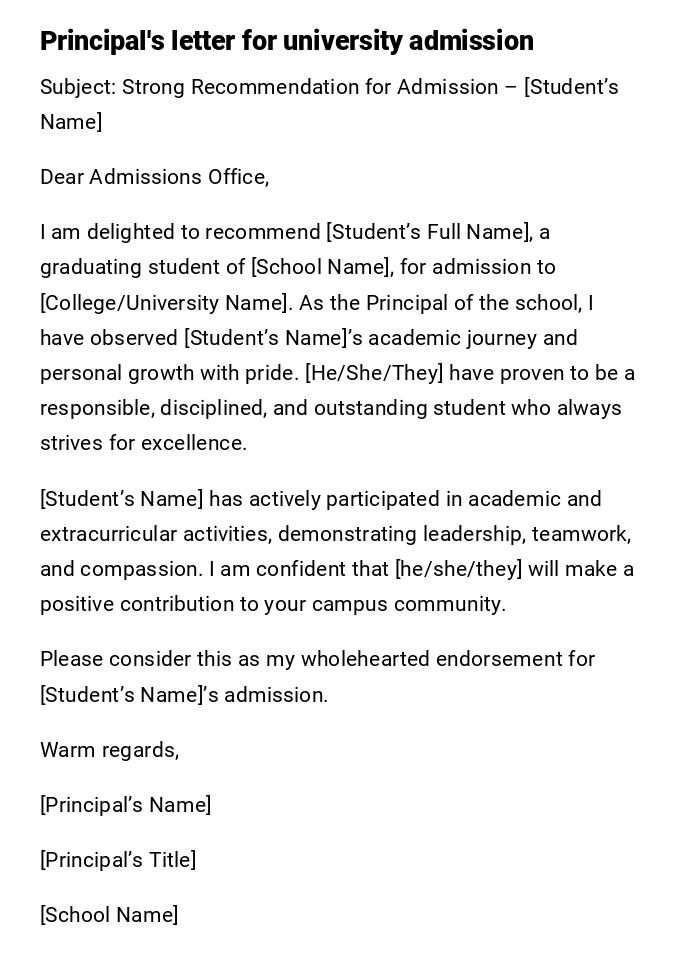
Task: Click the word "excellence" in first paragraph
Action: tap(194, 443)
